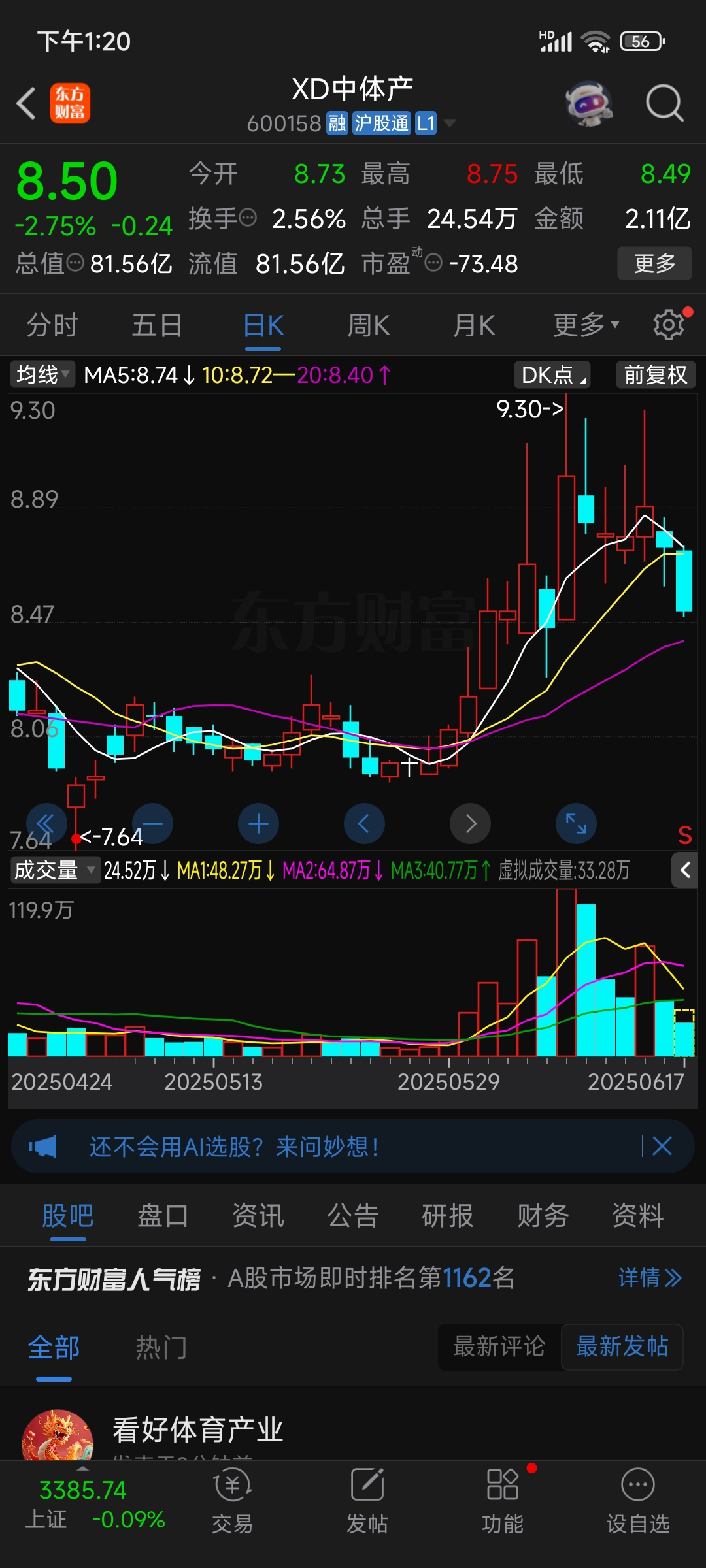Tap the dragon avatar of the poster
Screen dimensions: 706x1568
point(58,1435)
